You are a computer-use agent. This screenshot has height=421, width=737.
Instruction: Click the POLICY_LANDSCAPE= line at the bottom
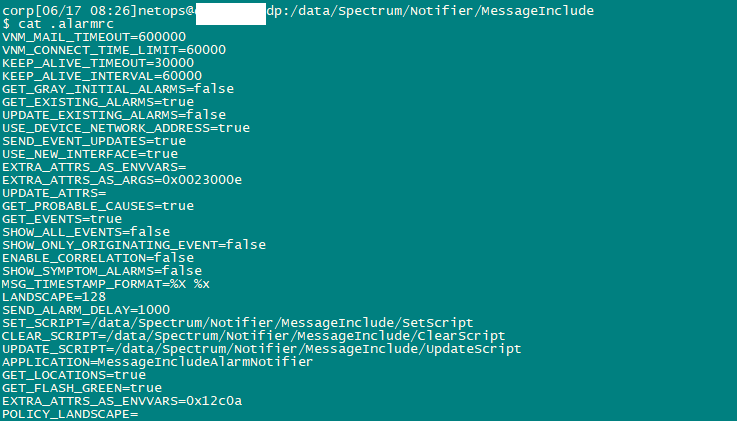tap(70, 414)
